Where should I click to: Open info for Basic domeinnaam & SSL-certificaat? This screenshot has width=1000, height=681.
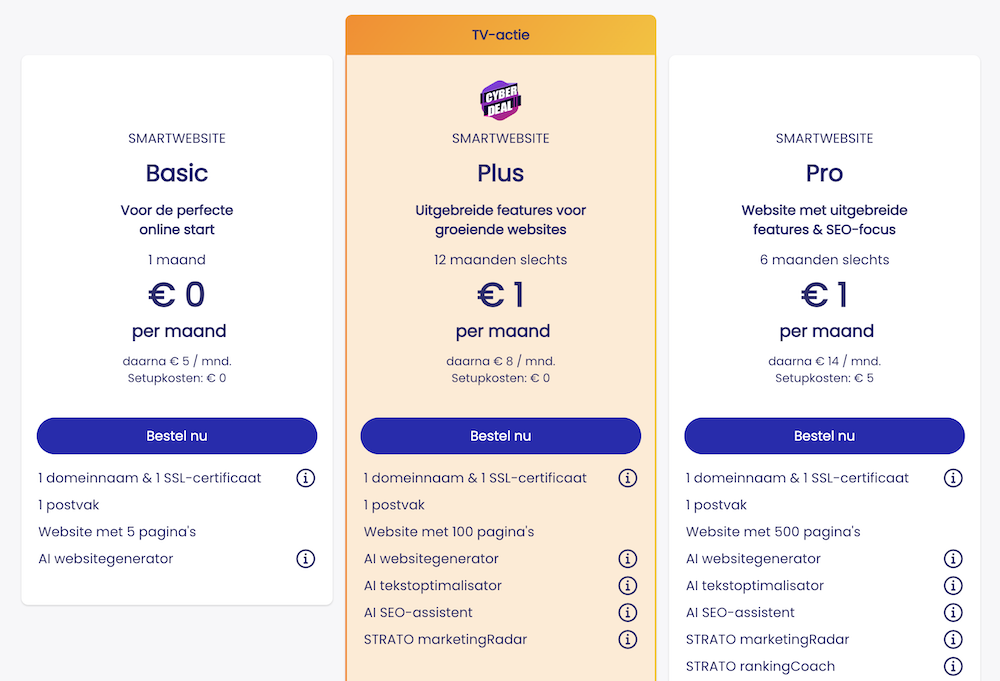click(x=305, y=478)
